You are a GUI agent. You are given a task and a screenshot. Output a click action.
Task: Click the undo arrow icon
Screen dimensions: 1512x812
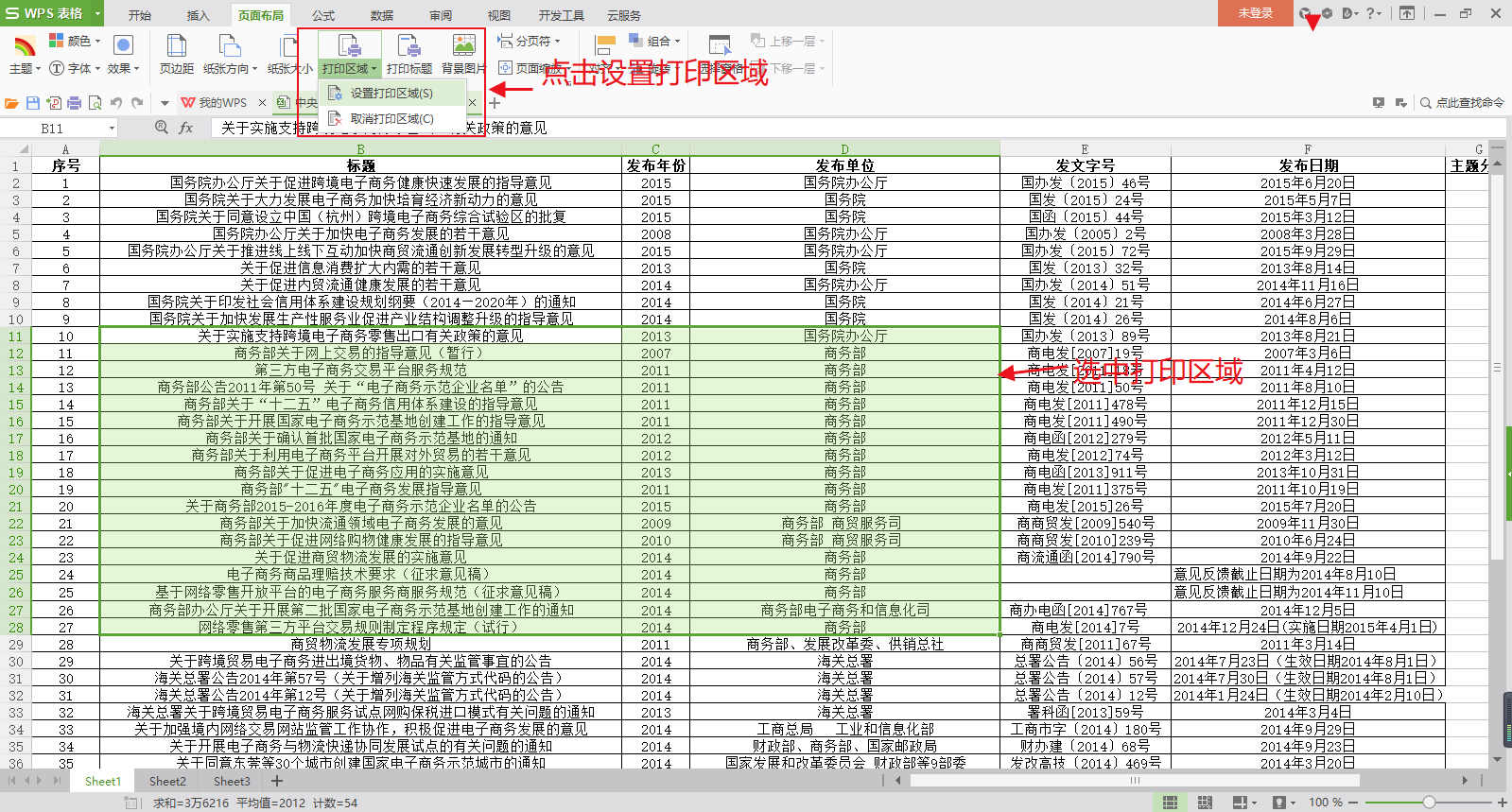pos(116,103)
